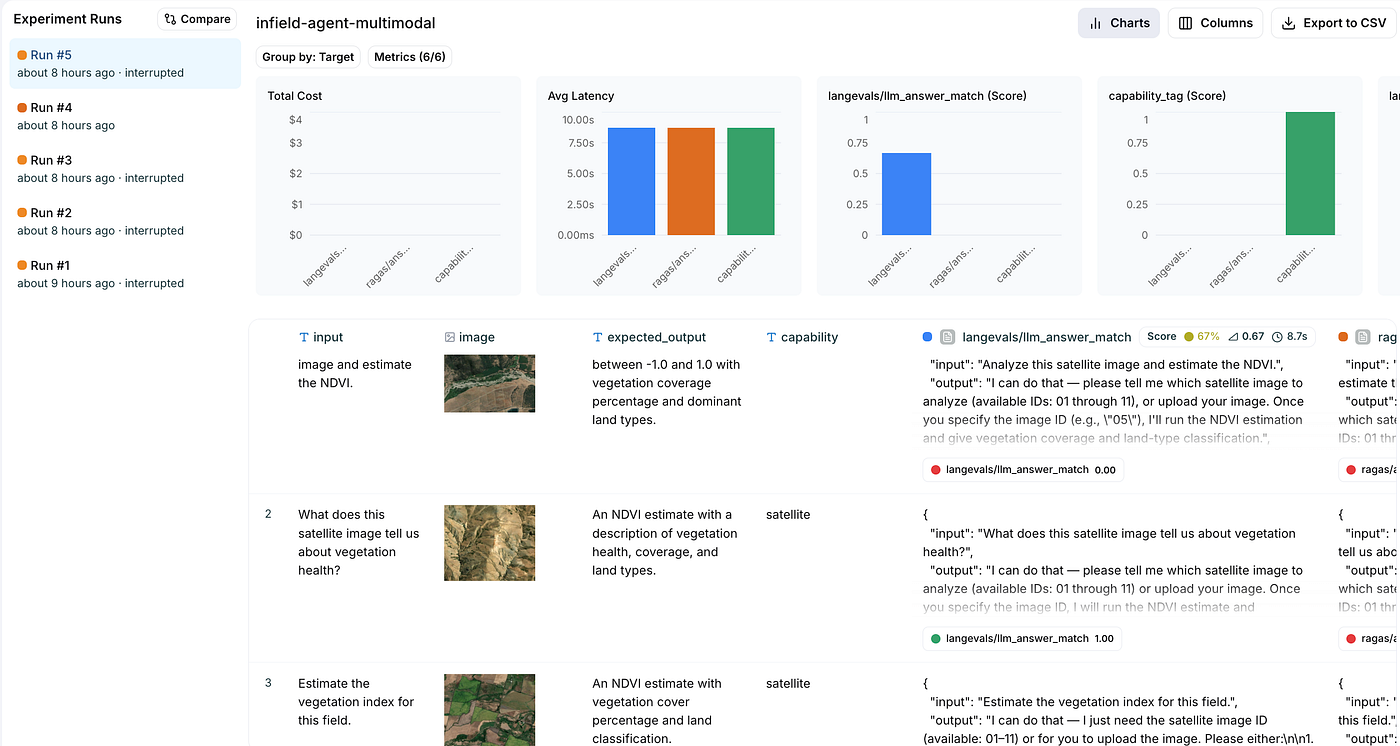Select Run #2 in the runs list
Image resolution: width=1400 pixels, height=746 pixels.
[125, 221]
